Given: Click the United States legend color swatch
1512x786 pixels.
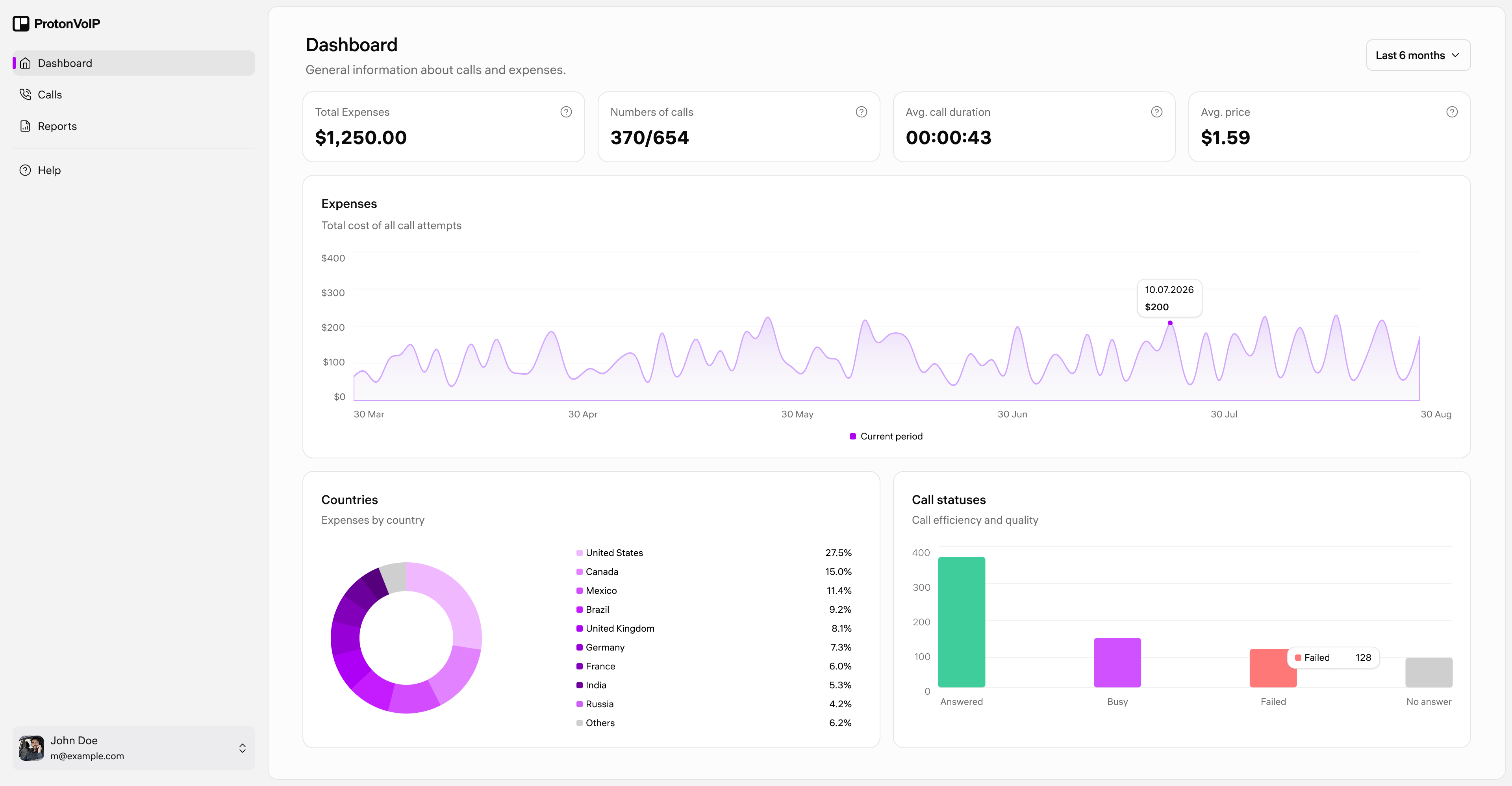Looking at the screenshot, I should point(579,553).
